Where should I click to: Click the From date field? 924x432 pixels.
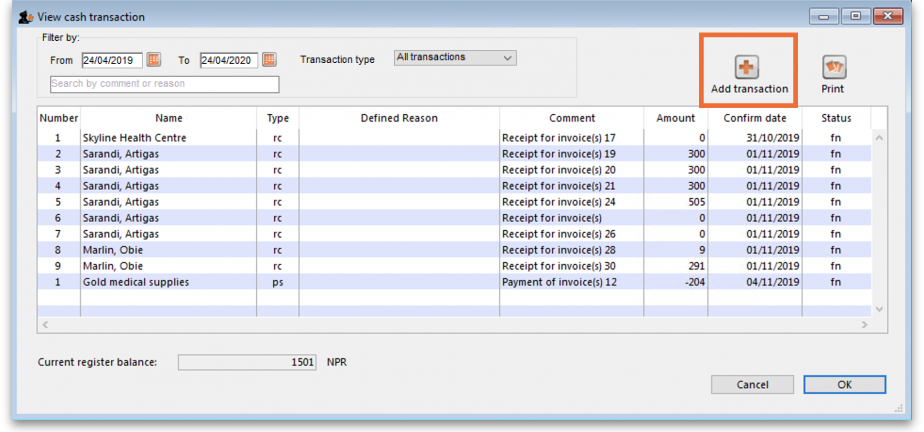(112, 60)
